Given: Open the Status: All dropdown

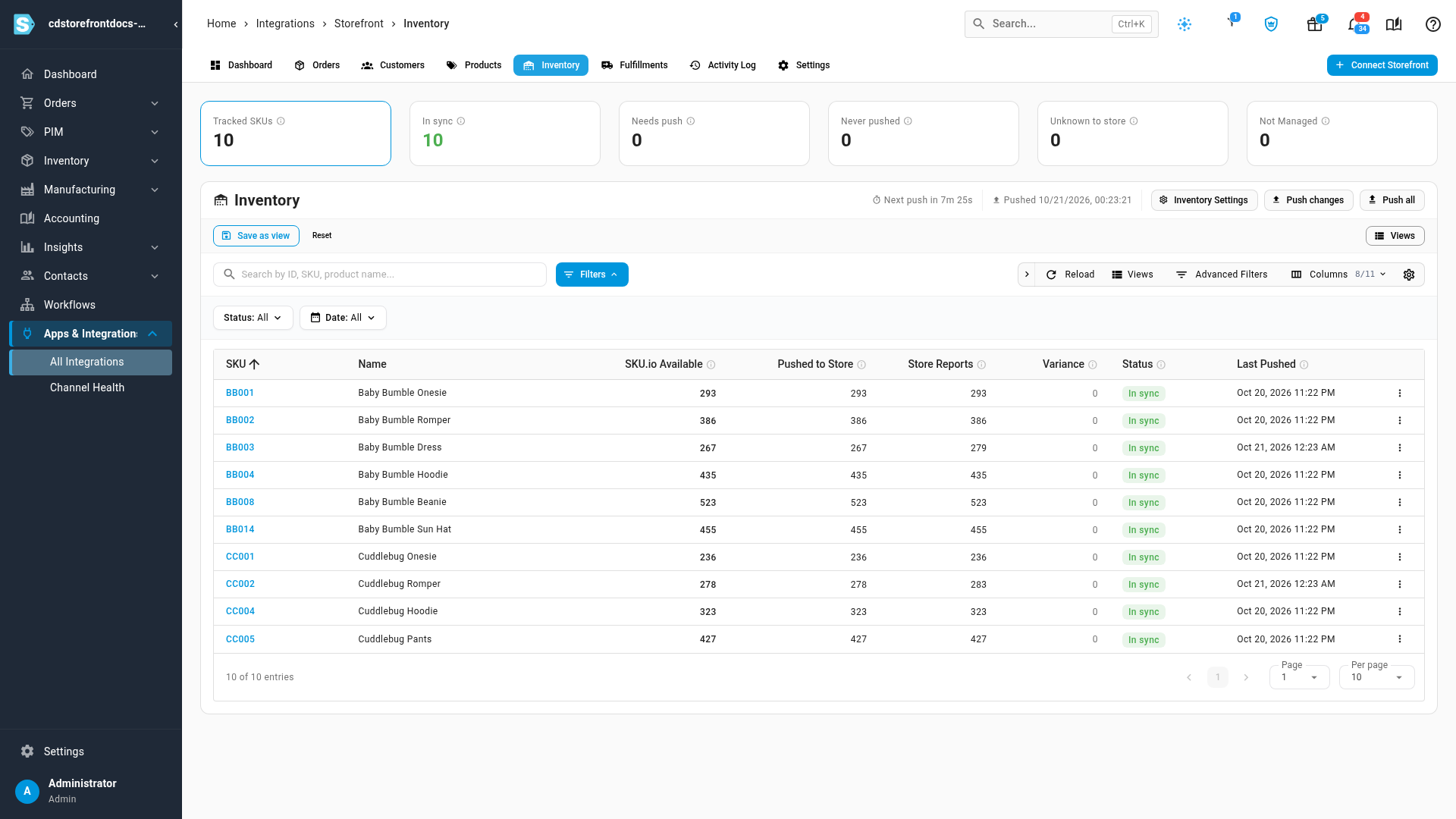Looking at the screenshot, I should (253, 318).
